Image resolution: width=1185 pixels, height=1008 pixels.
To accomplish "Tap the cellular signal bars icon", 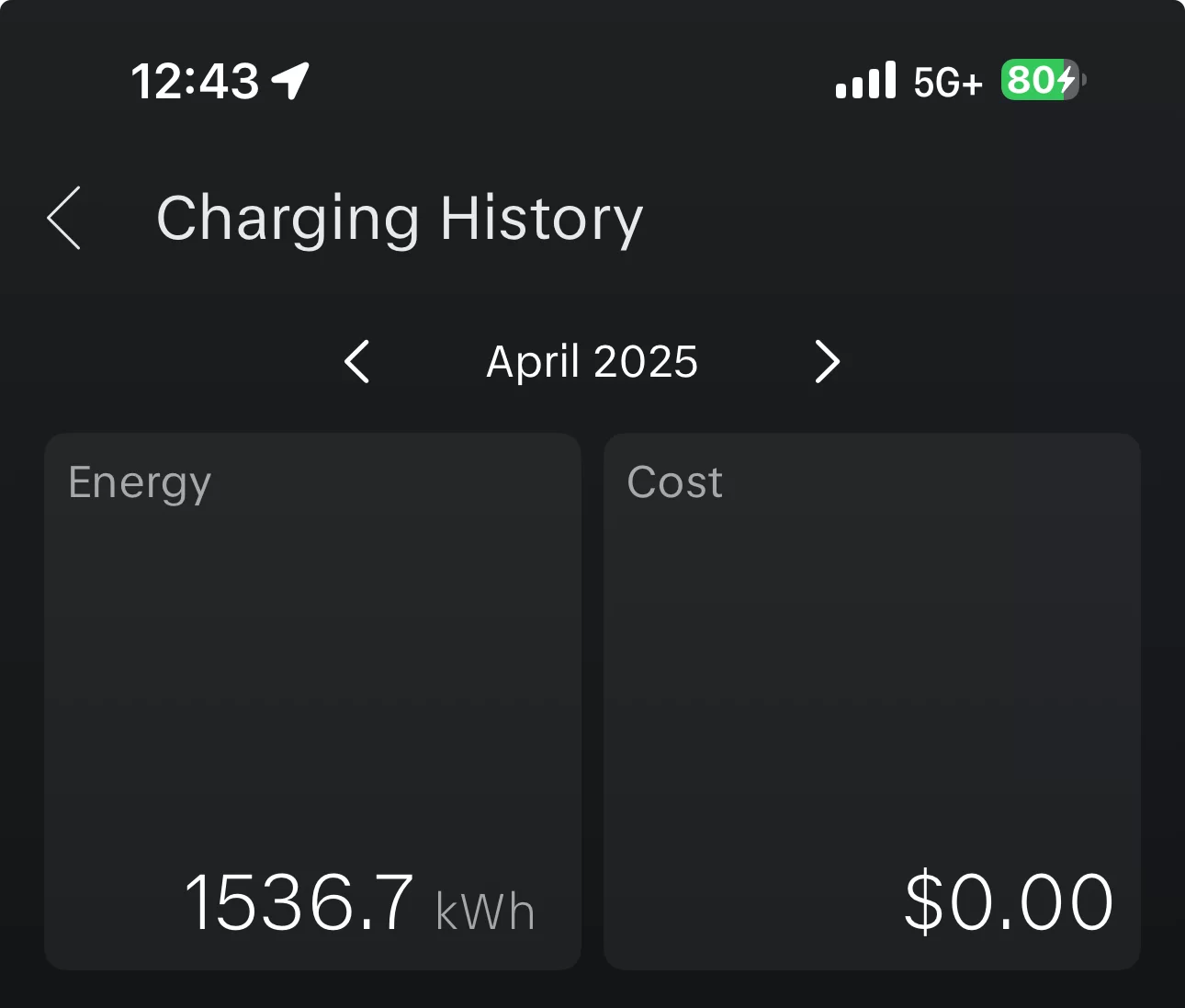I will tap(865, 80).
